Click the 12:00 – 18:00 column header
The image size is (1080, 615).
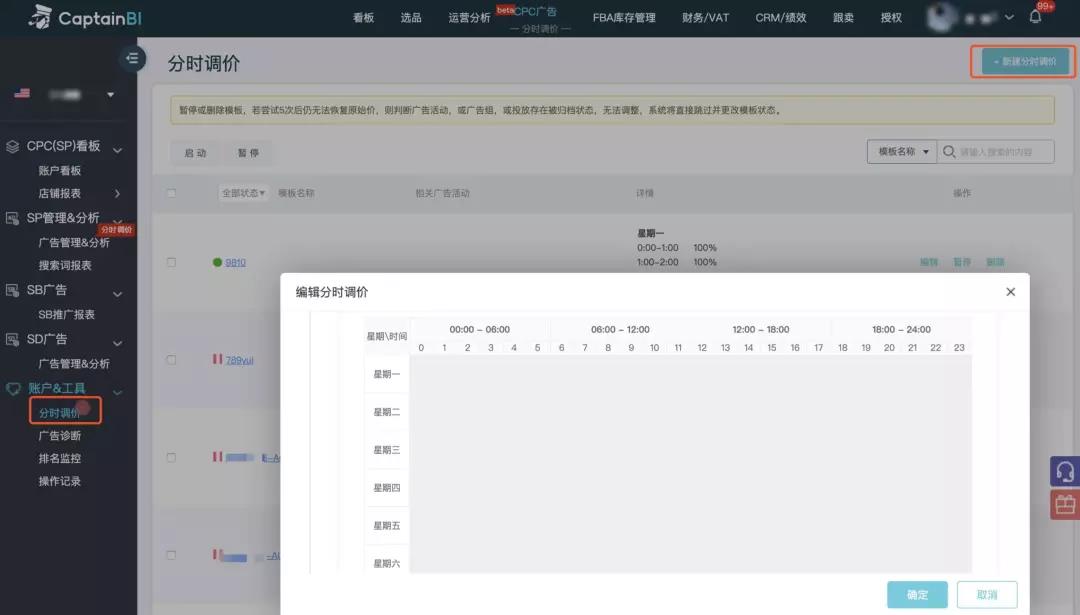tap(760, 329)
